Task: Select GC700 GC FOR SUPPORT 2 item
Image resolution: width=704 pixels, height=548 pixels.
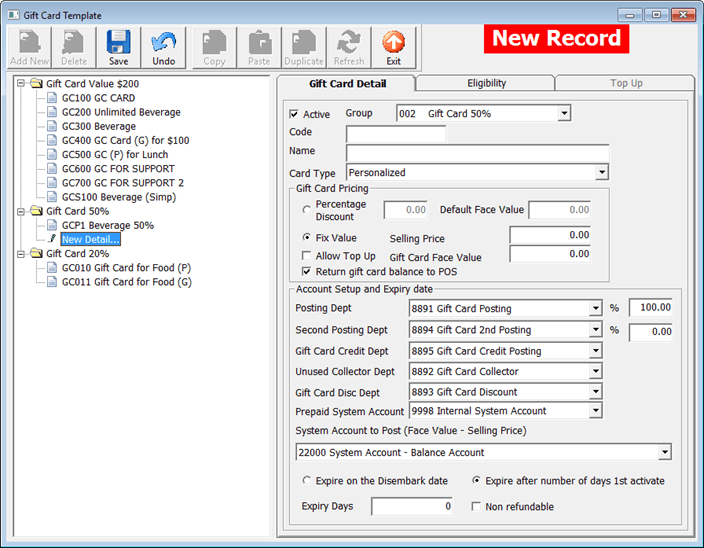Action: point(123,183)
